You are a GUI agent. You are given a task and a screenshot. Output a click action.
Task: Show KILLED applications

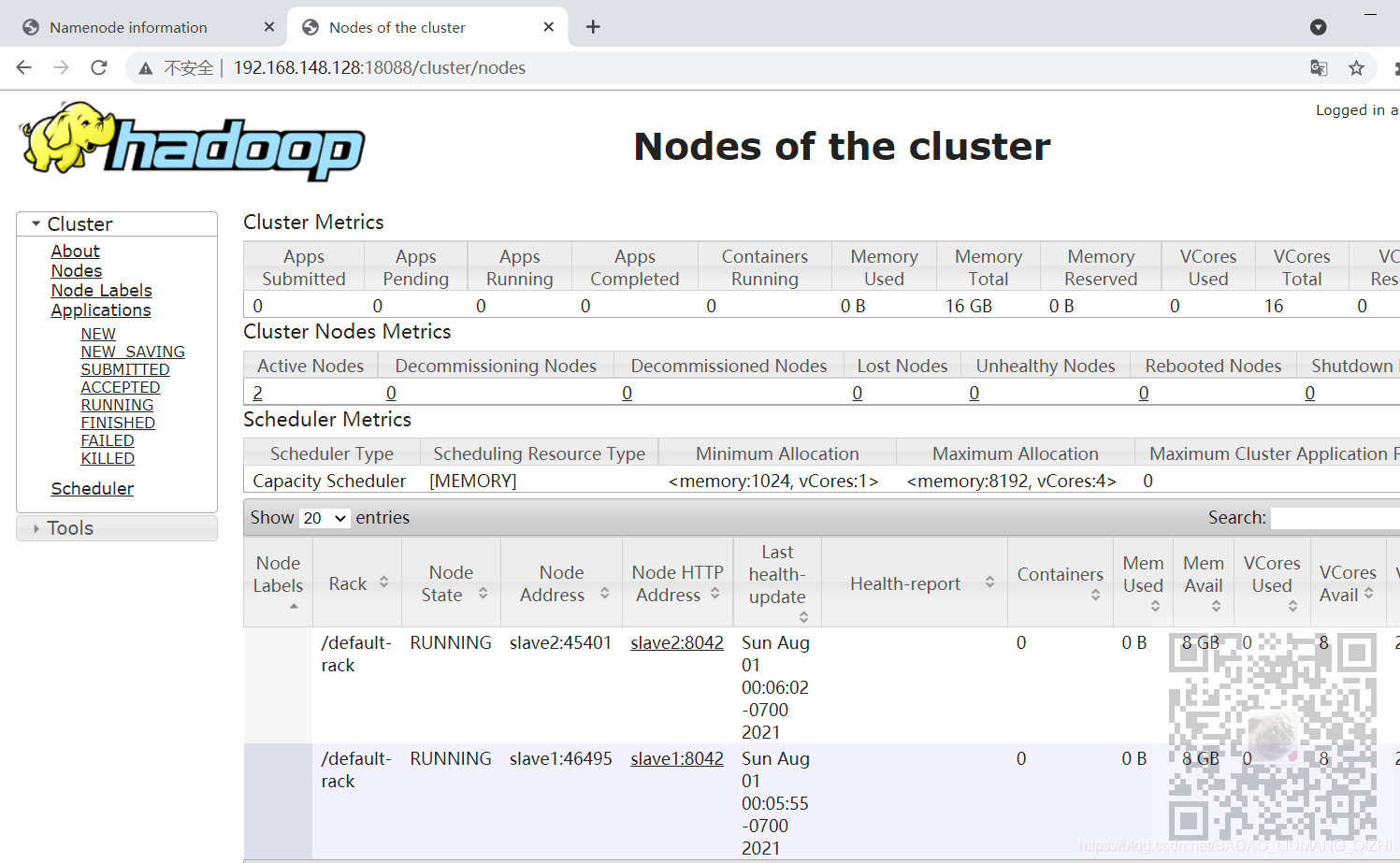108,458
